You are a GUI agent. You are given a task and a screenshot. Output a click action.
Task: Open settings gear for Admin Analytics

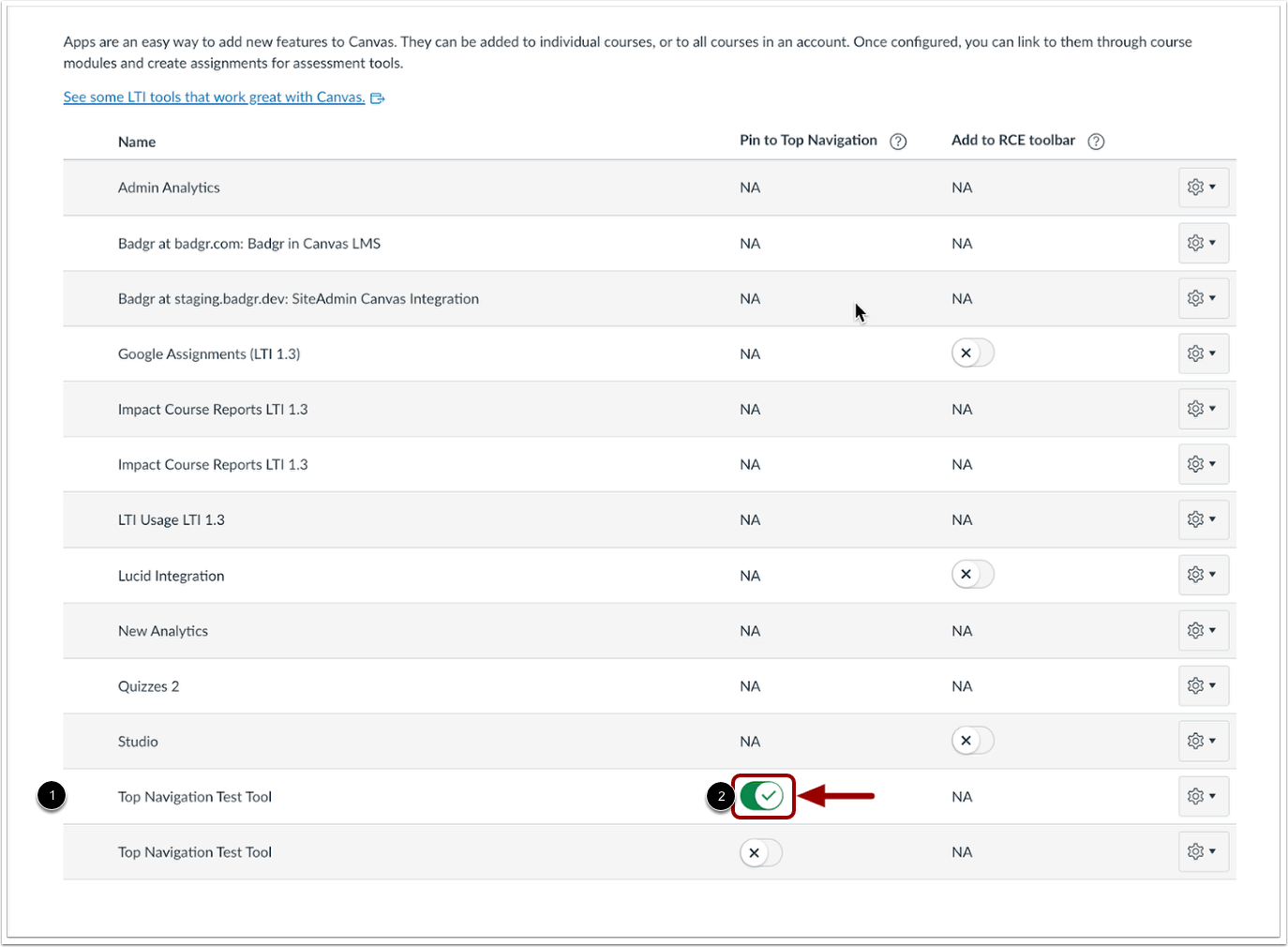[1203, 188]
